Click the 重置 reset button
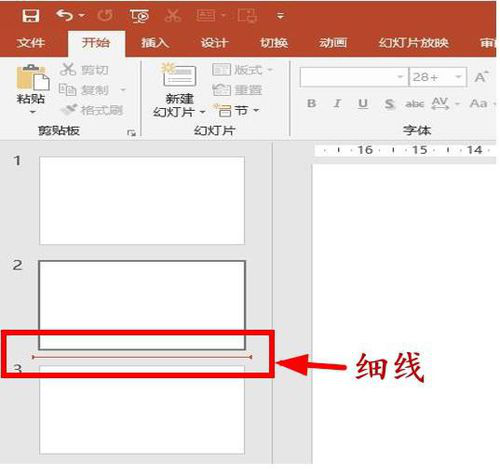500x476 pixels. (x=237, y=90)
